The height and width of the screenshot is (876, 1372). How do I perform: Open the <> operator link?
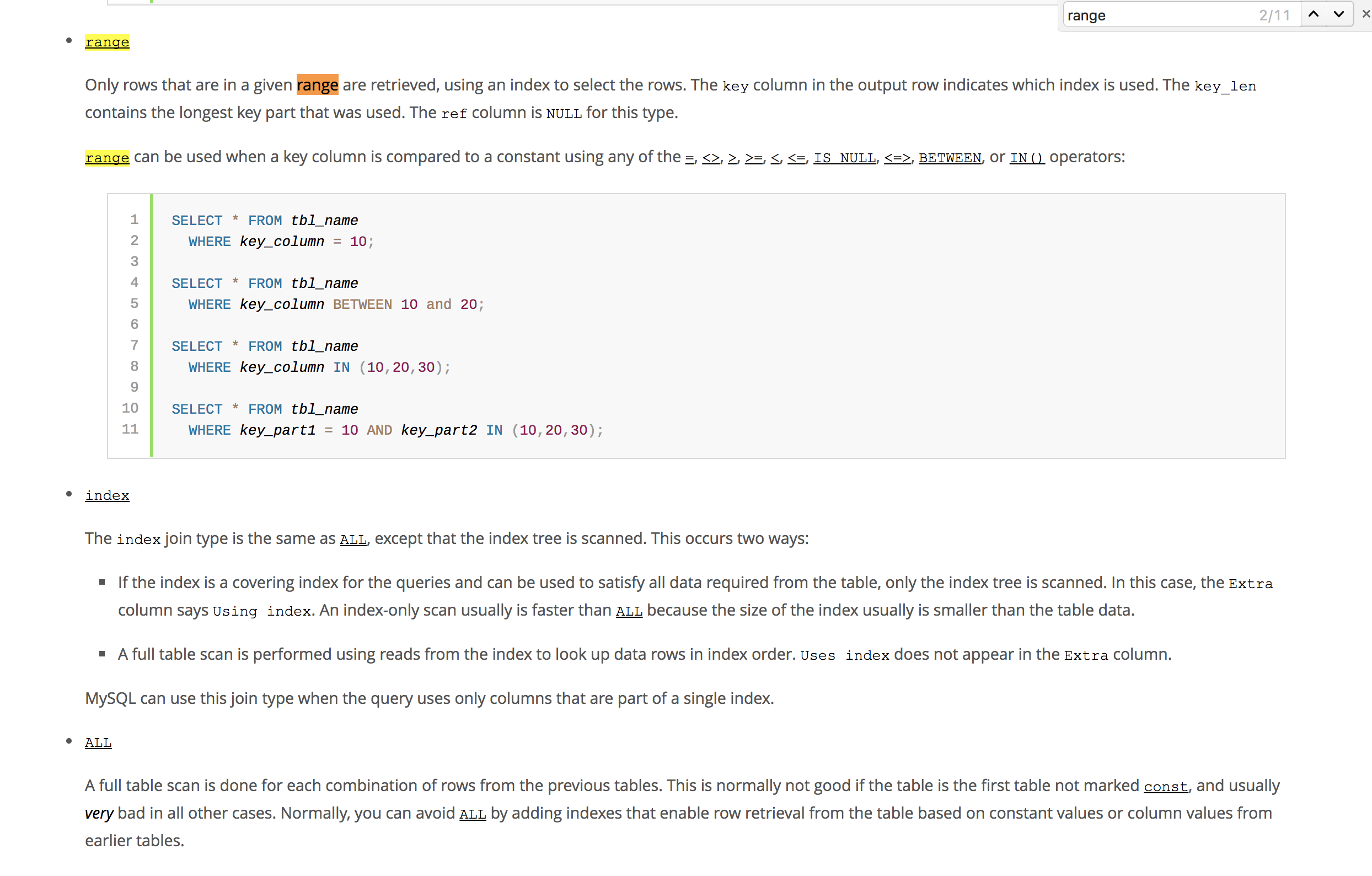tap(710, 158)
